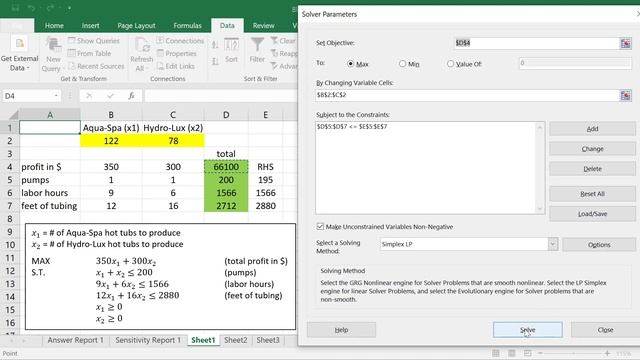
Task: Select the Min radio button
Action: [x=402, y=64]
